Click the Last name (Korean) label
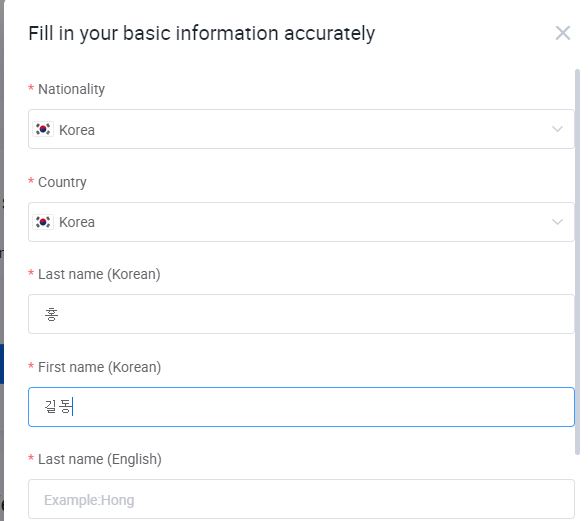This screenshot has width=588, height=521. pyautogui.click(x=99, y=274)
